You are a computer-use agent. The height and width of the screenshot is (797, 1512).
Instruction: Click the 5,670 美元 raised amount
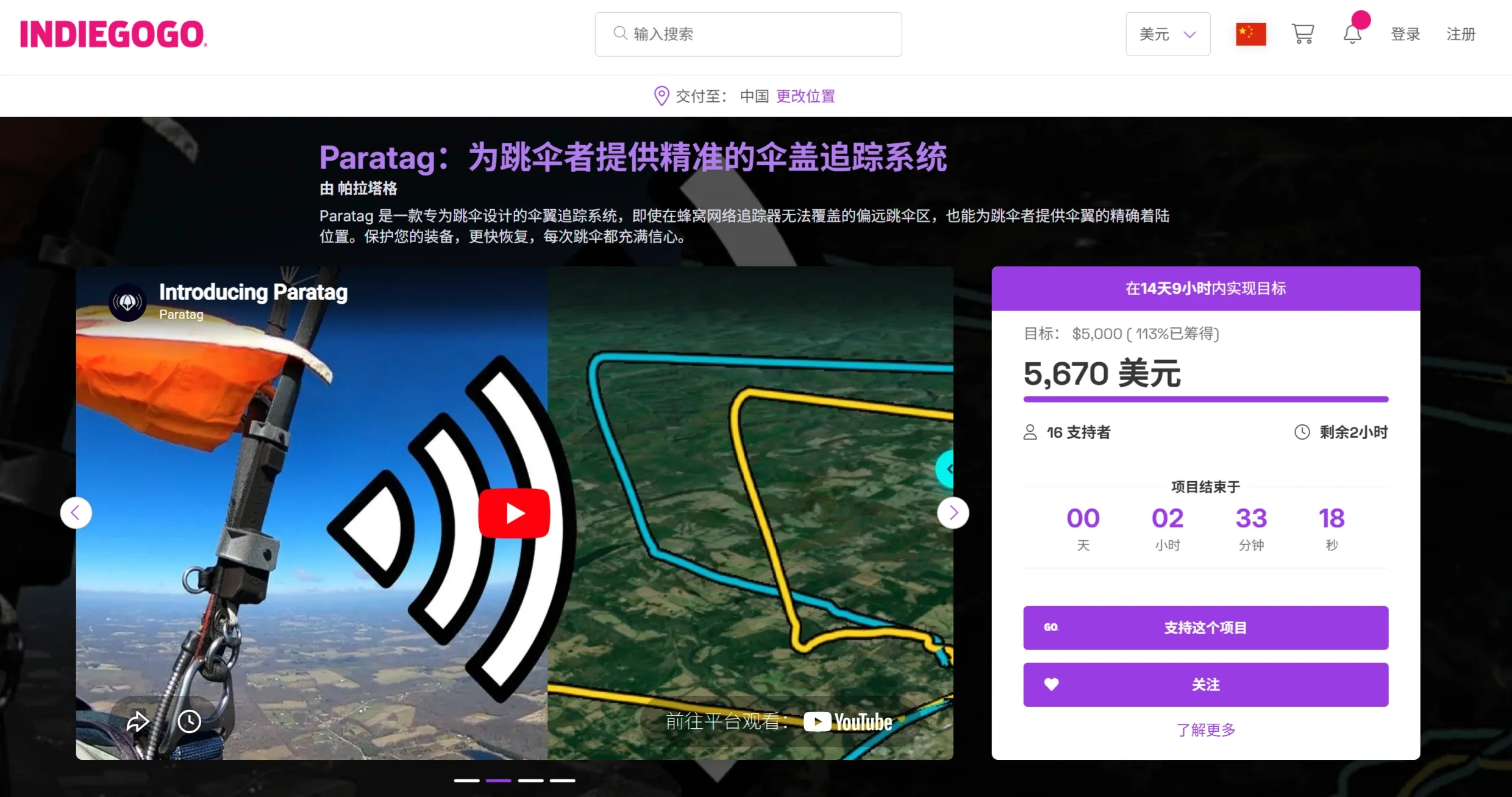point(1102,374)
